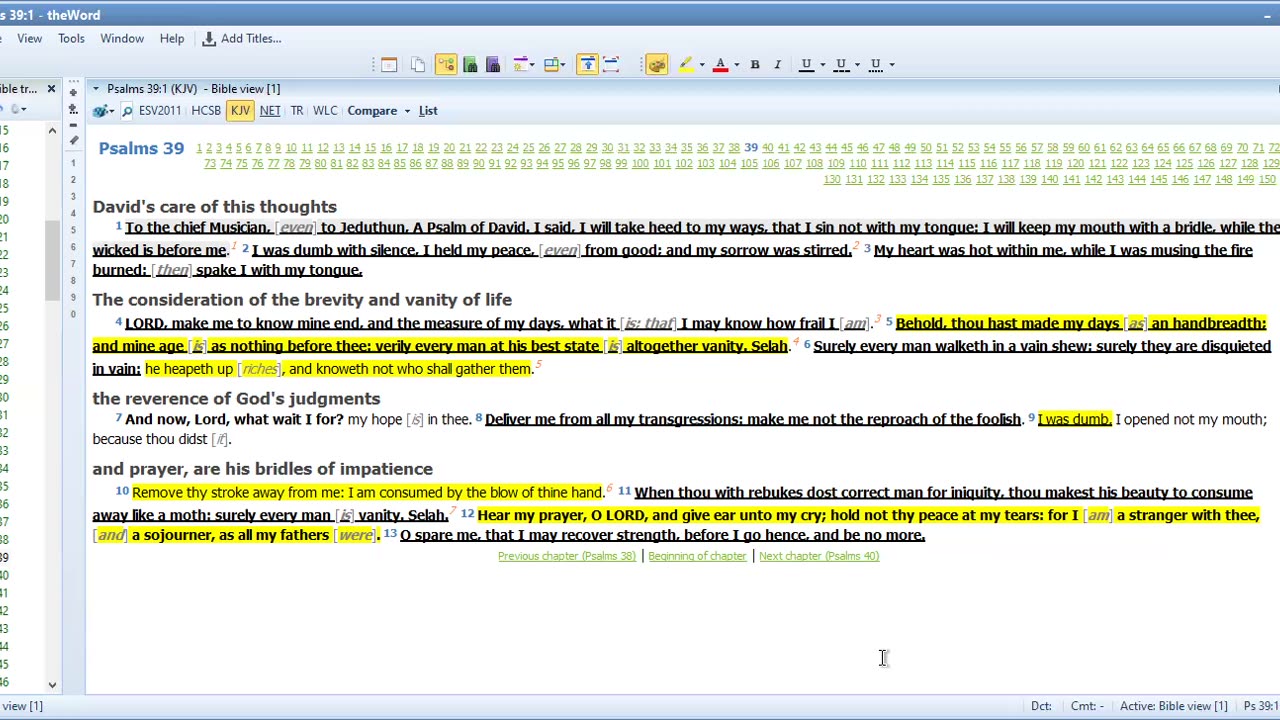Apply the dashed underline style

841,64
